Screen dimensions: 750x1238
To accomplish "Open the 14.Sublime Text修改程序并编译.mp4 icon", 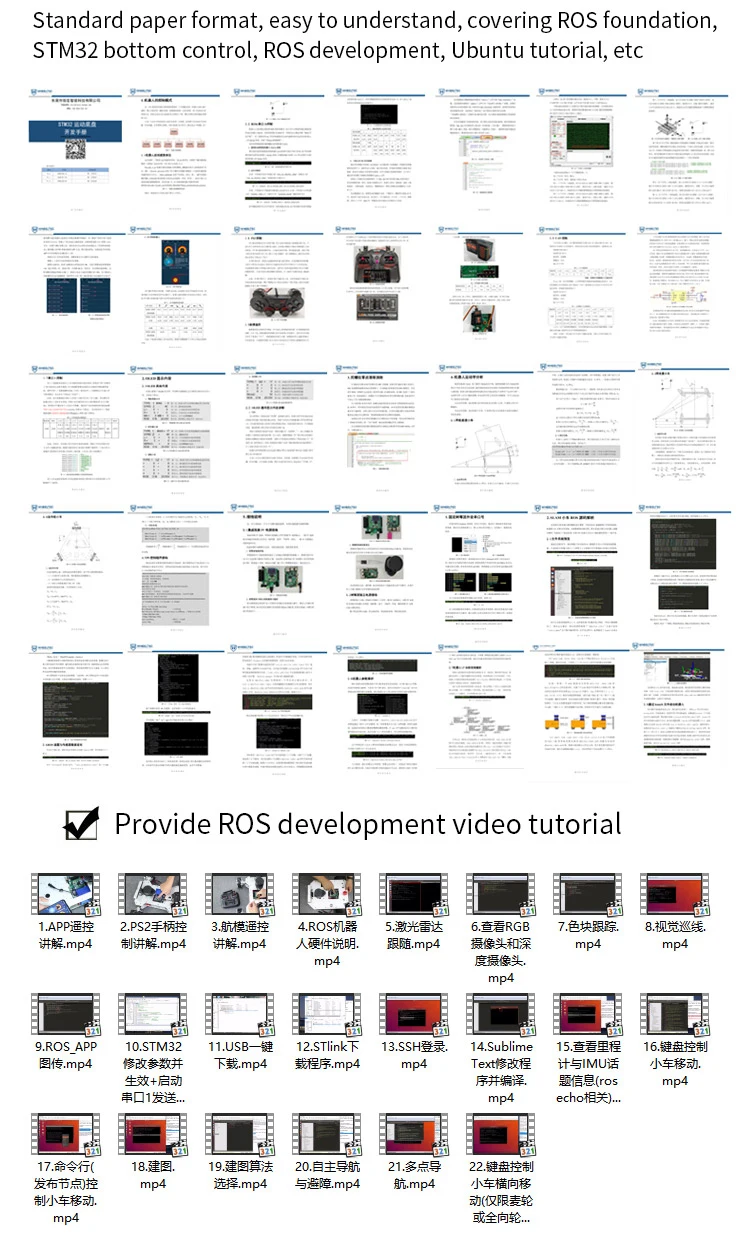I will (500, 1015).
